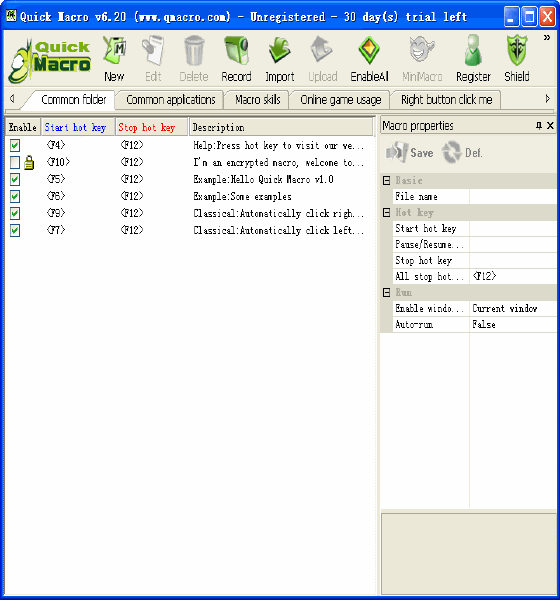Sort by the Stop hot key column
Screen dimensions: 560x600
tap(152, 127)
